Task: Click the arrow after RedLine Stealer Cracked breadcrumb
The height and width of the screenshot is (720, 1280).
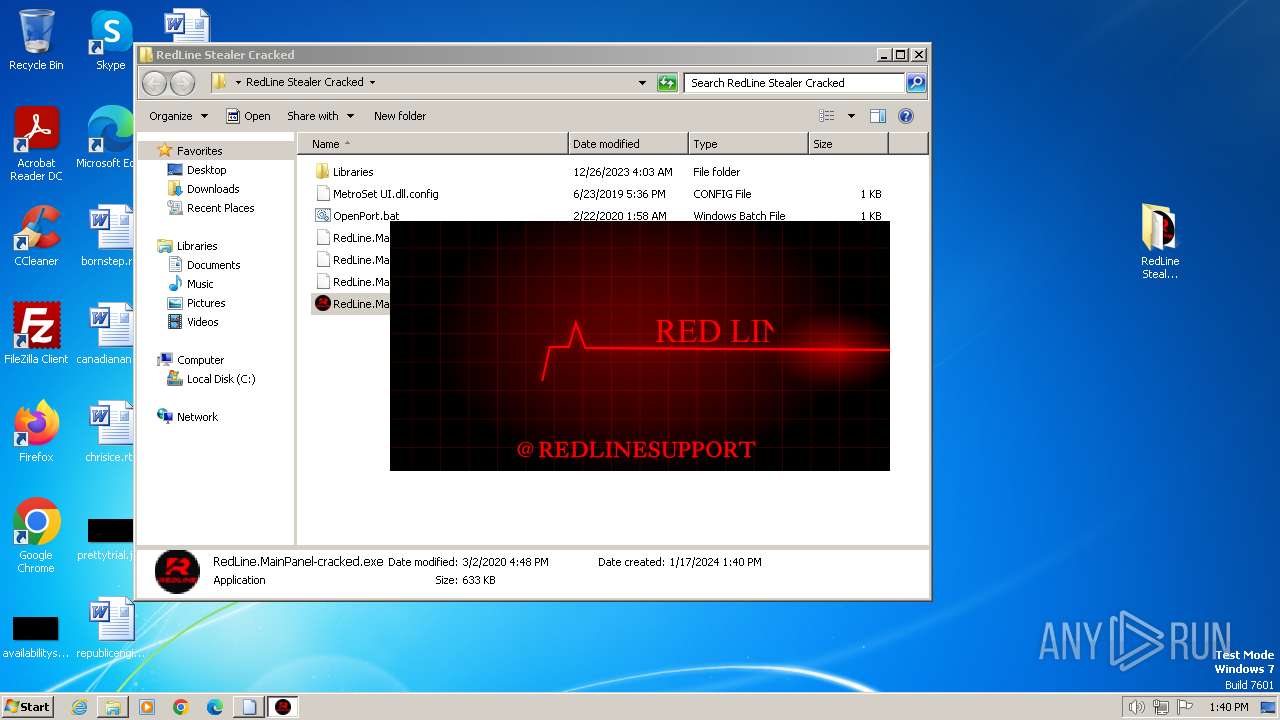Action: 373,83
